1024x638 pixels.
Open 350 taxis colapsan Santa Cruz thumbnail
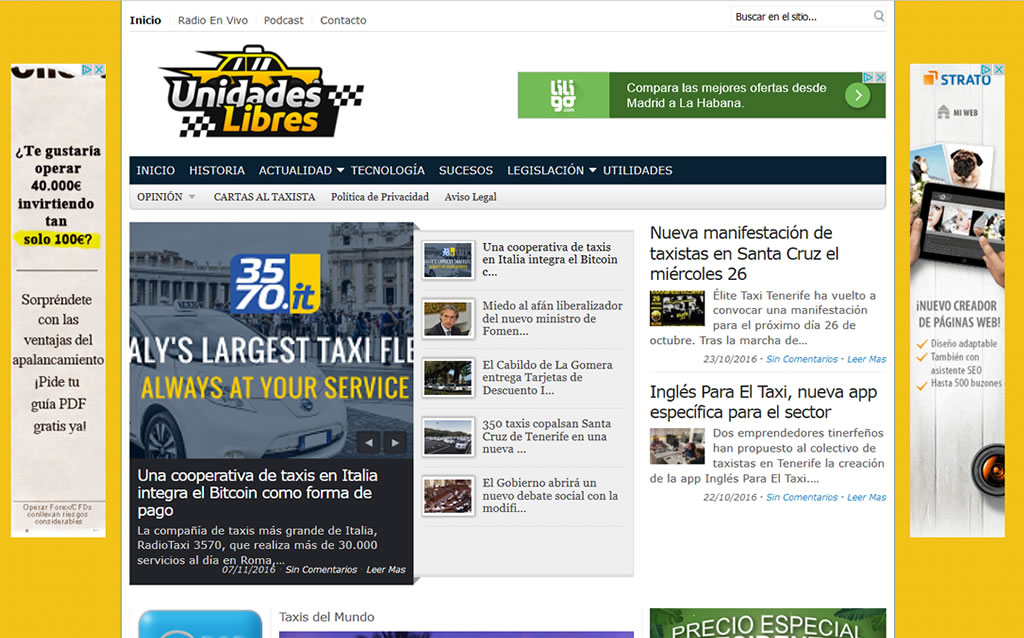[x=448, y=437]
